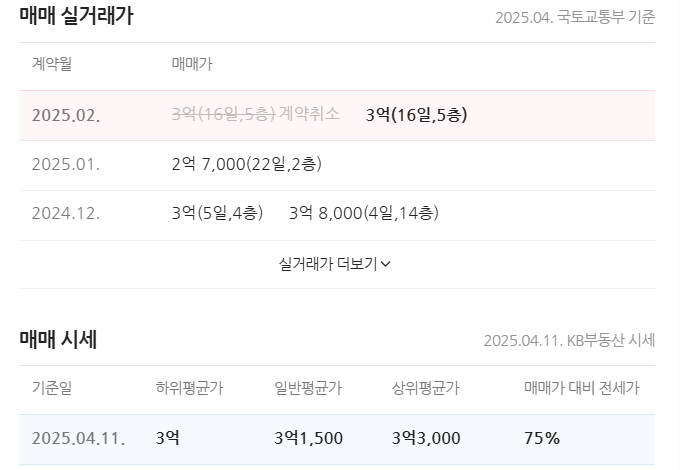This screenshot has height=470, width=680.
Task: Select the 2025.04.11. price row
Action: (x=78, y=438)
